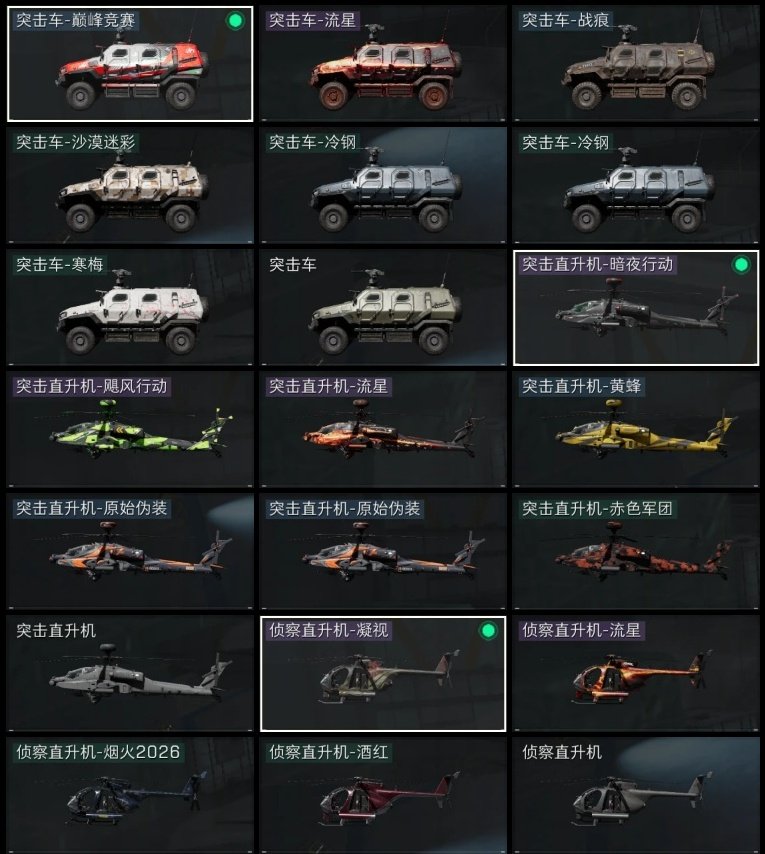
Task: Select the 突击车-沙漠迷彩 desert camo skin
Action: (130, 186)
